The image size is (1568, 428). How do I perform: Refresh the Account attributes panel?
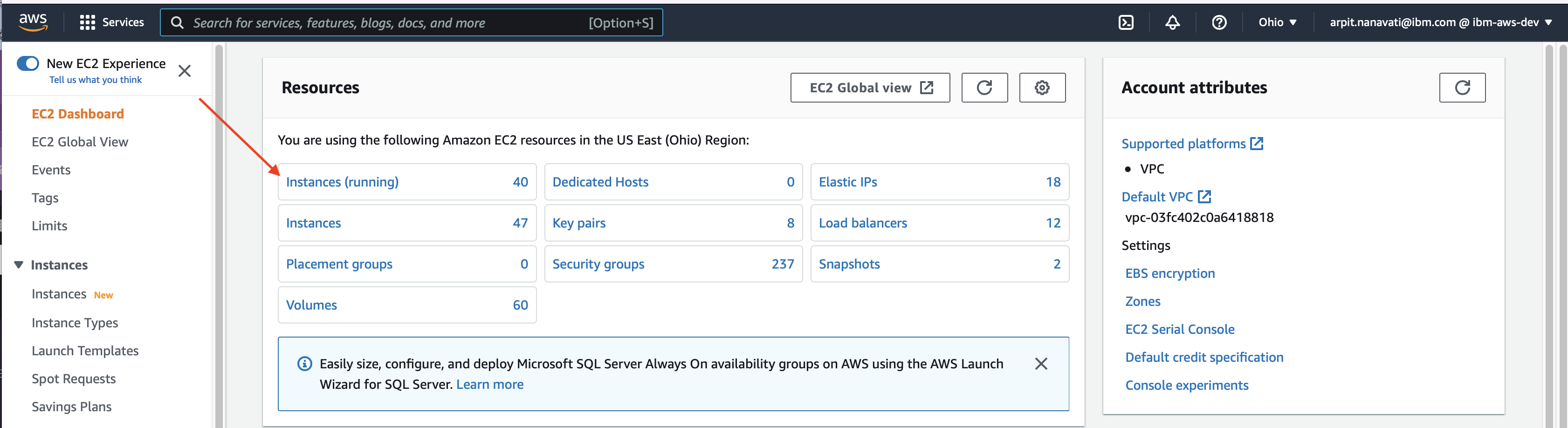tap(1462, 88)
